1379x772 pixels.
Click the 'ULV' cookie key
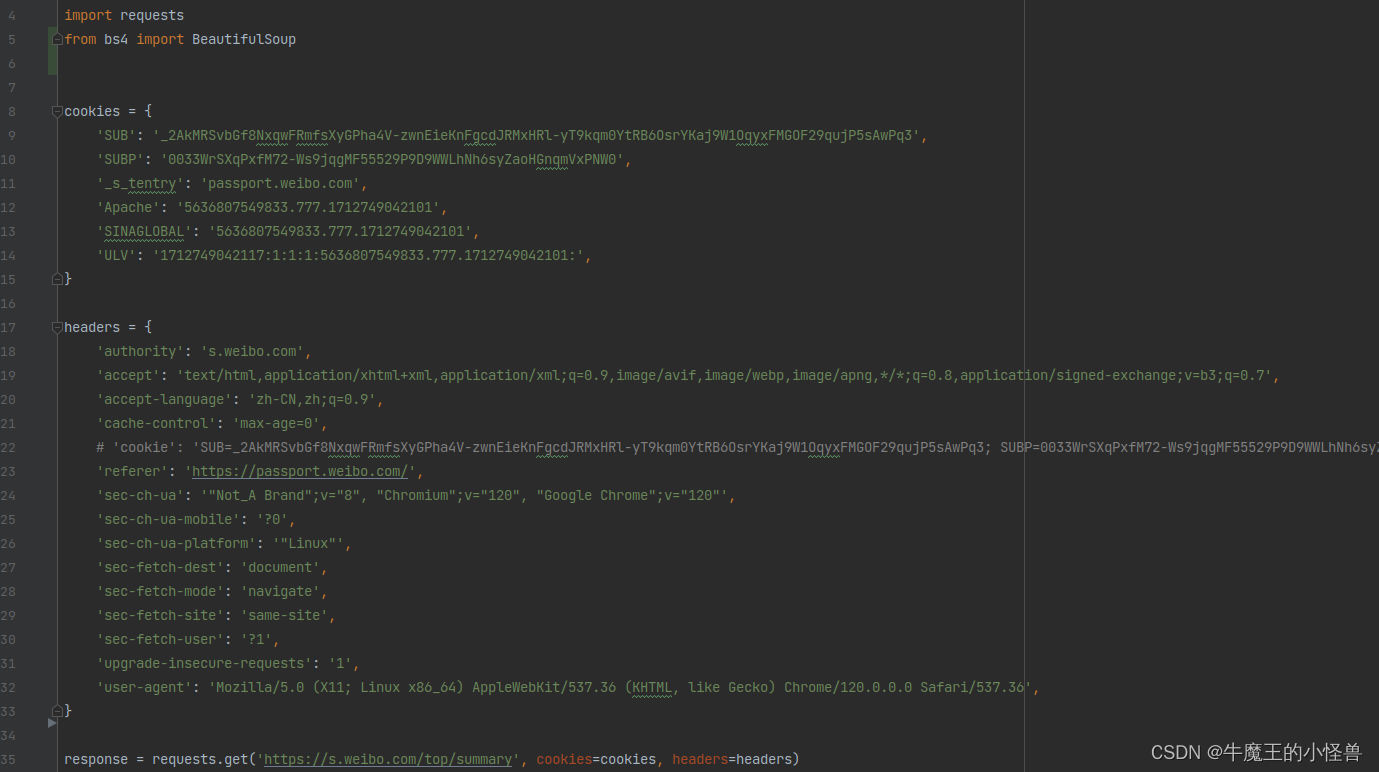[x=116, y=255]
